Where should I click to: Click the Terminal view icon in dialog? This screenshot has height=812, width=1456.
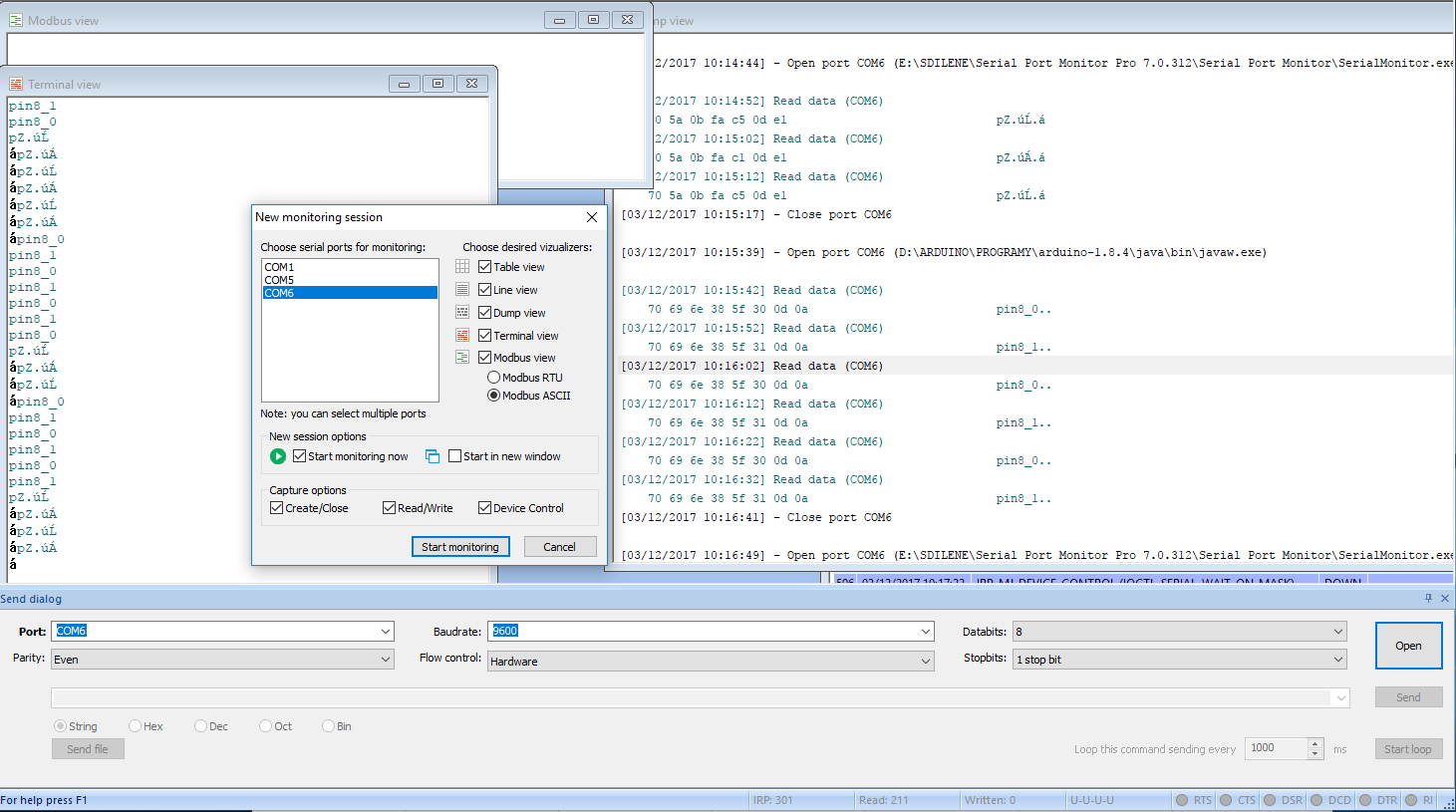462,336
